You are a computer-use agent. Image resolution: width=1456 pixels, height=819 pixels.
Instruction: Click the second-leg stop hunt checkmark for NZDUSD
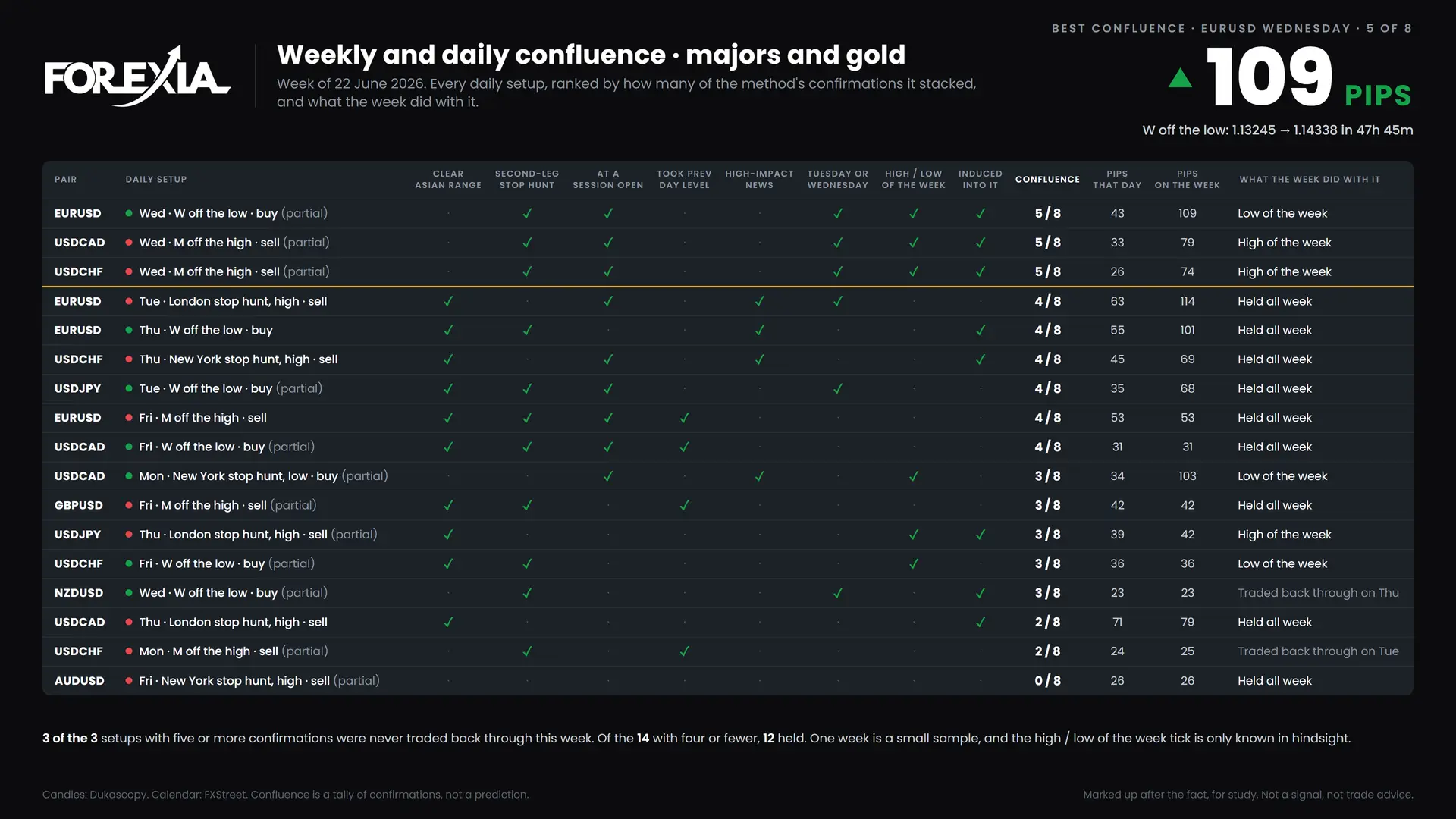(x=527, y=593)
